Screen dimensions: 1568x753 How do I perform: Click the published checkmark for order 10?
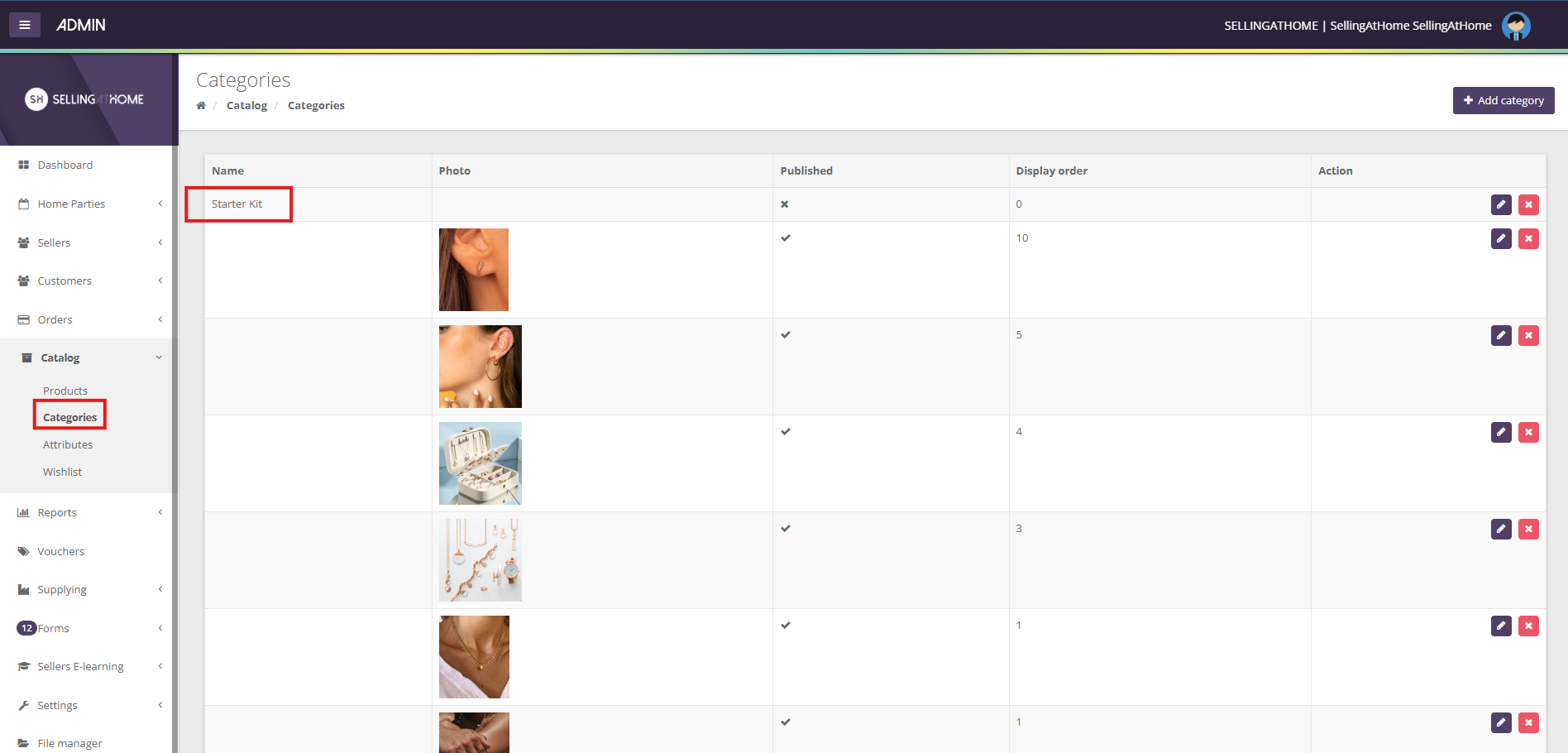(x=786, y=238)
